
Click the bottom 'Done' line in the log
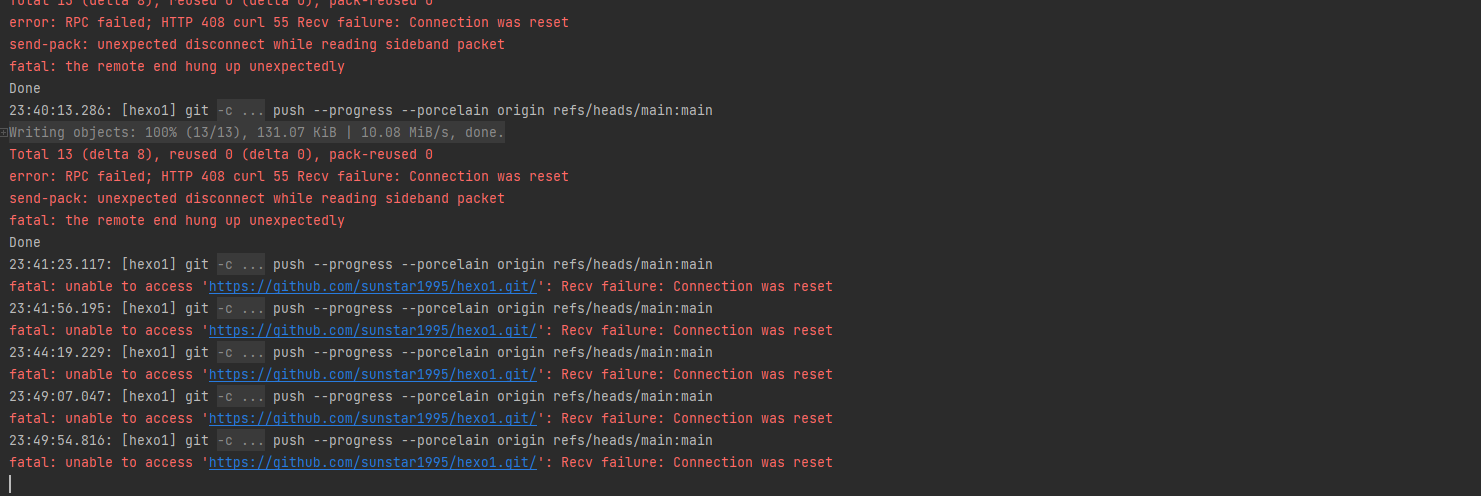(x=25, y=243)
